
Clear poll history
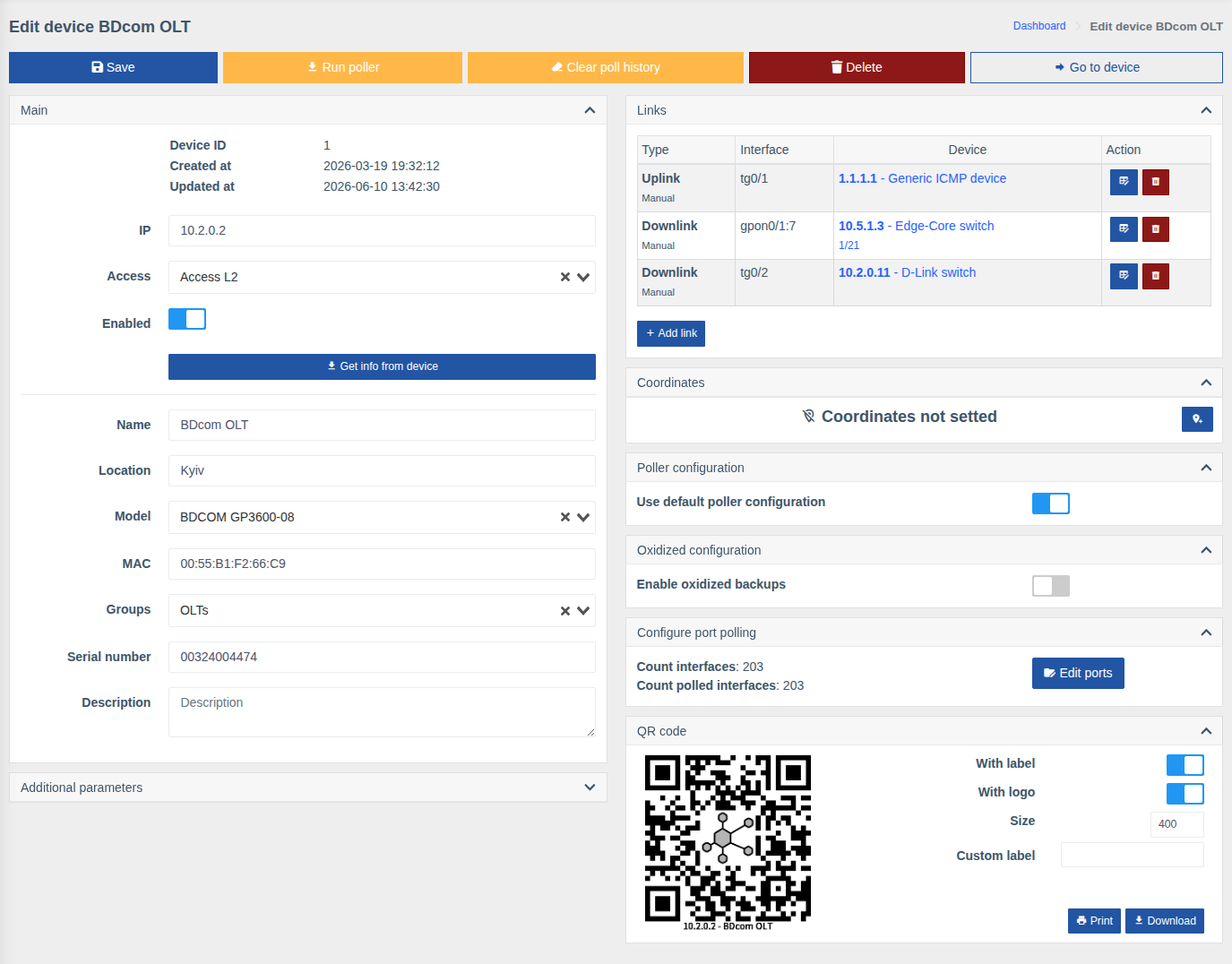pyautogui.click(x=606, y=67)
